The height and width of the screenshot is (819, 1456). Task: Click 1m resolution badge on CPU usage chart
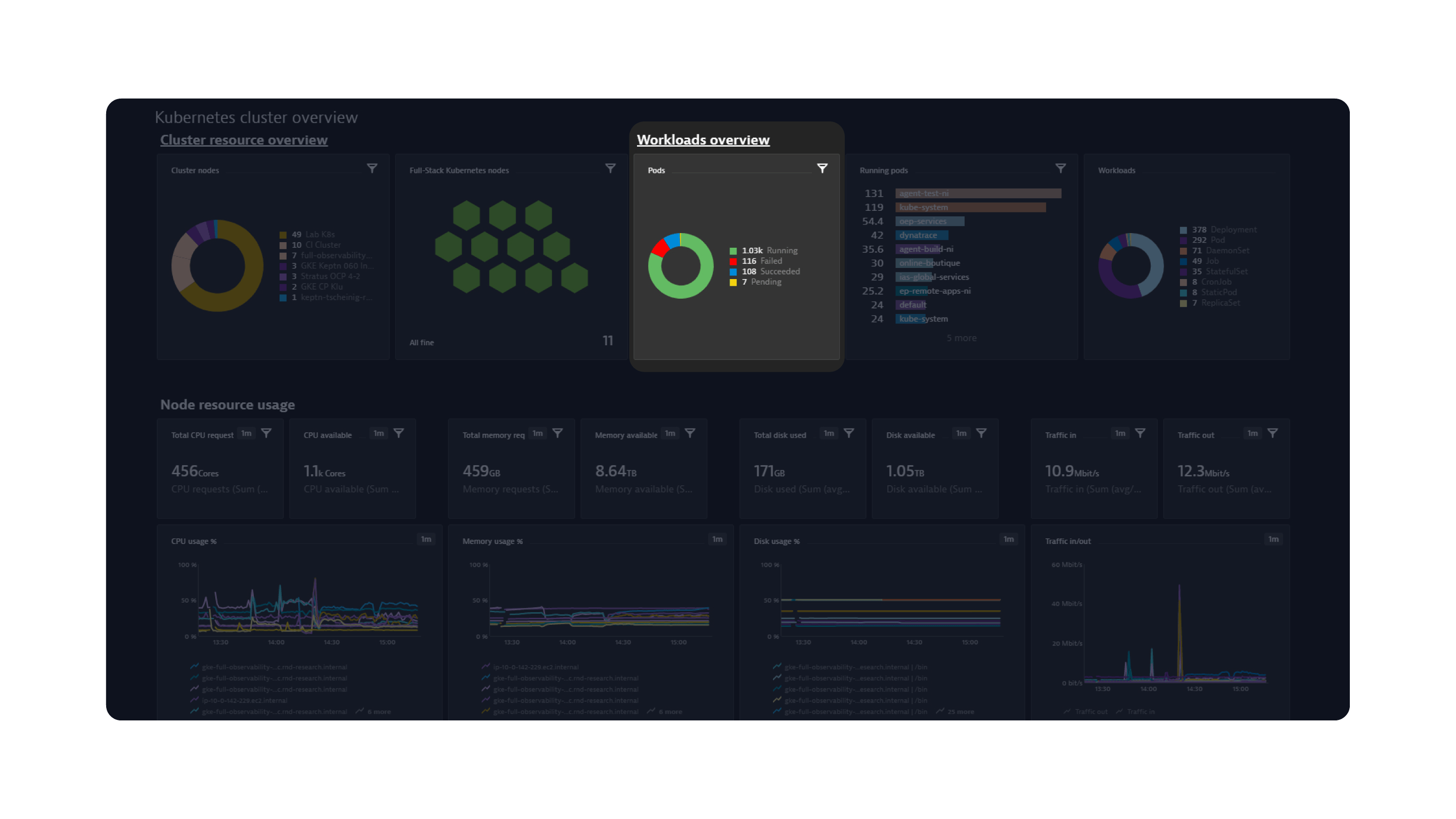[426, 539]
